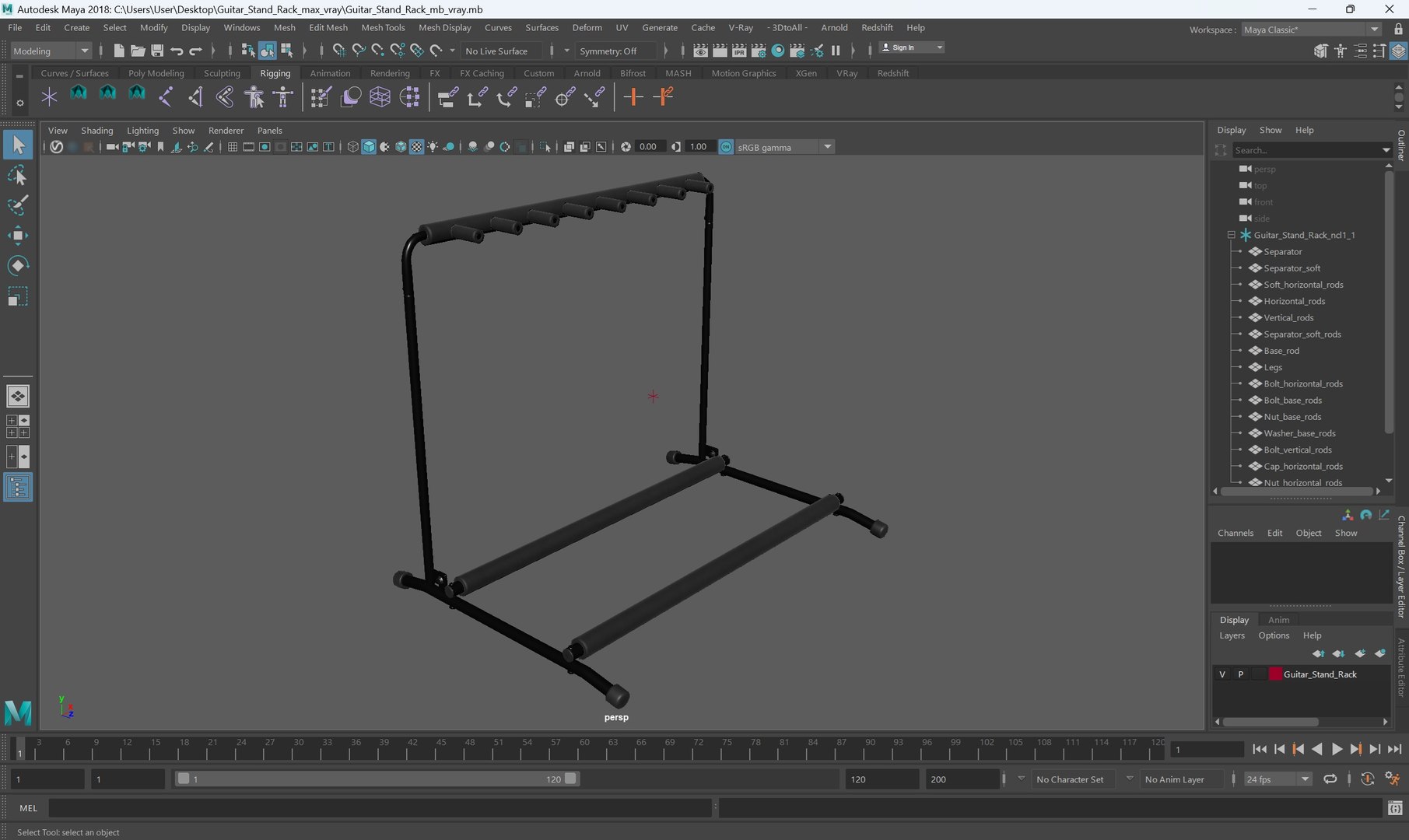The image size is (1409, 840).
Task: Choose the Scale tool in the toolbox
Action: pyautogui.click(x=18, y=296)
